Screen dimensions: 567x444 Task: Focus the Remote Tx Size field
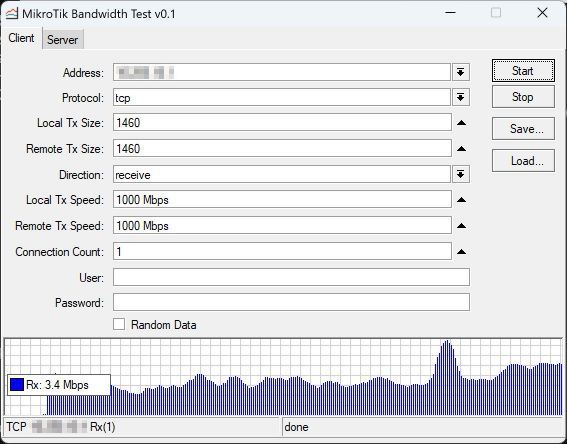tap(282, 148)
